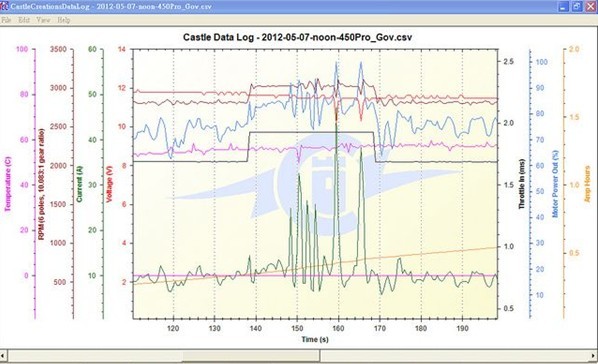The image size is (598, 364).
Task: Close the CastleCreationsDataLog window
Action: [590, 6]
